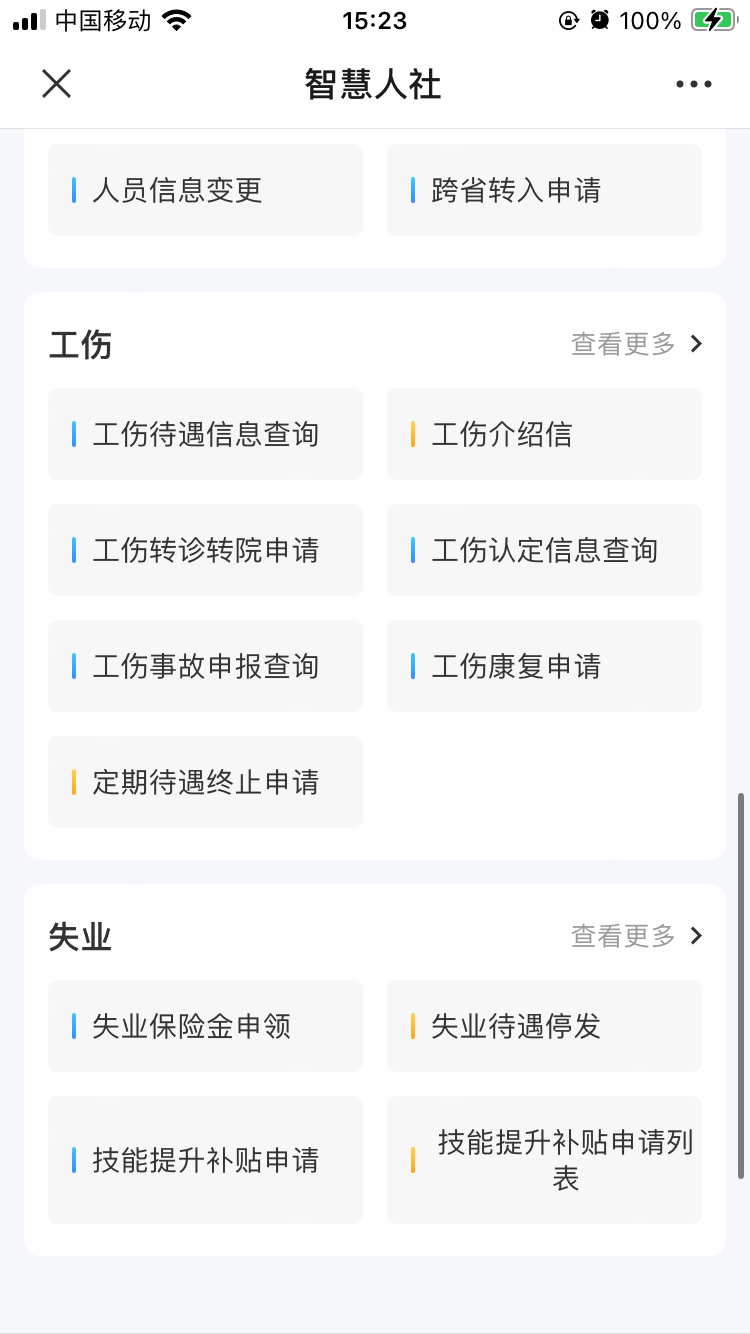Viewport: 750px width, 1334px height.
Task: Select 失业保险金申领
Action: pyautogui.click(x=205, y=1026)
